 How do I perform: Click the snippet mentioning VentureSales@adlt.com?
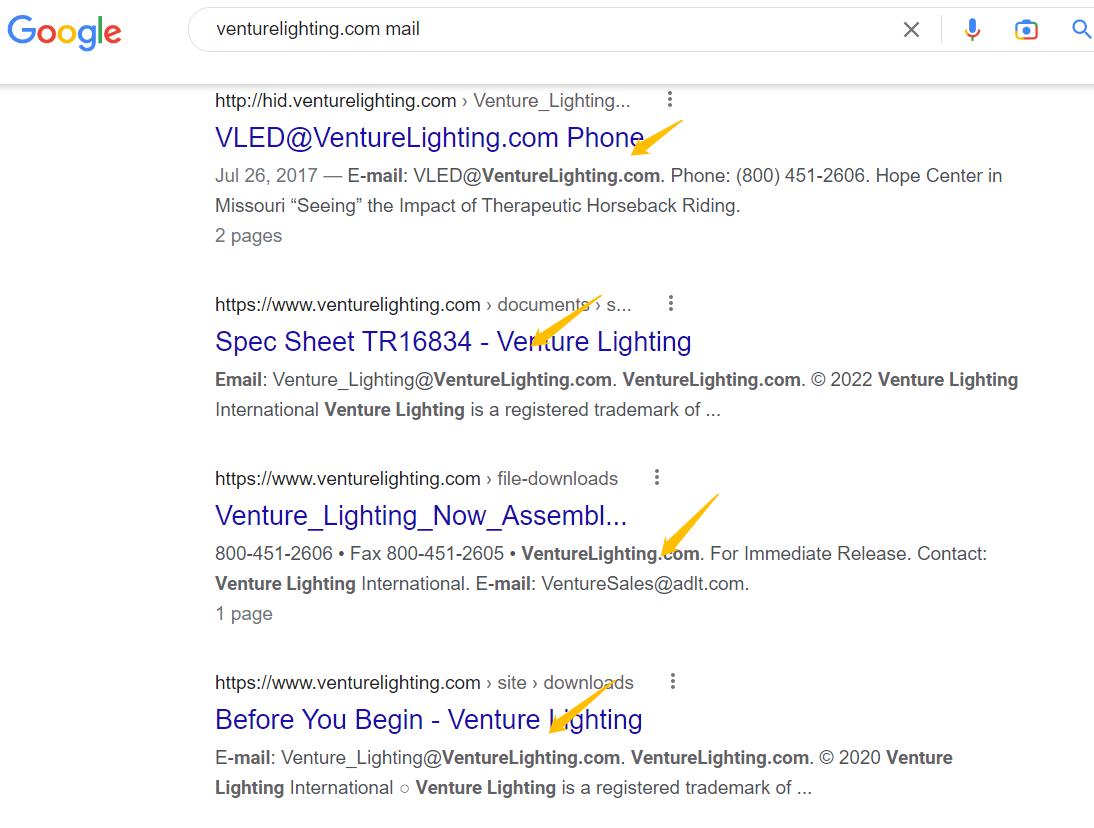tap(600, 568)
